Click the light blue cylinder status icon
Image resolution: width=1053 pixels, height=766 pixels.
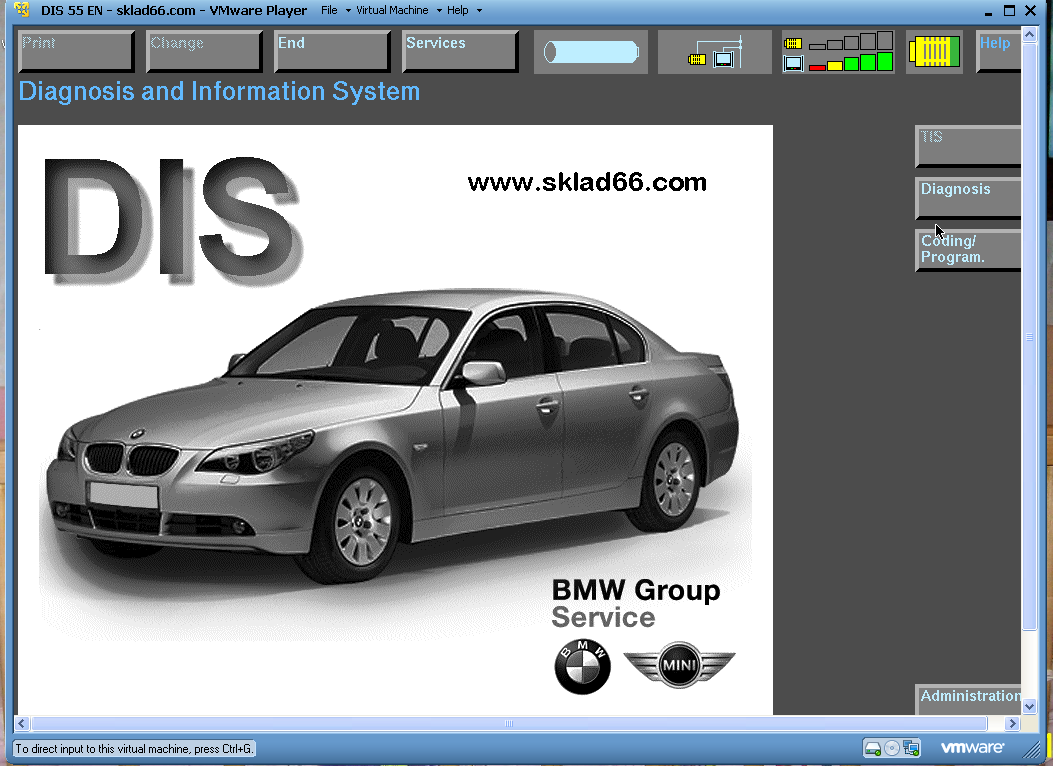click(x=591, y=52)
